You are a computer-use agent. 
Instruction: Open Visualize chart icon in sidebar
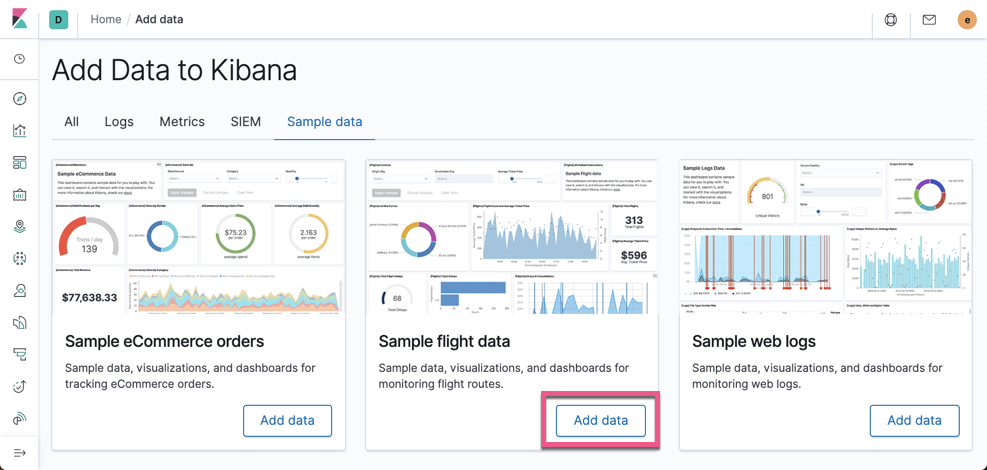(x=20, y=131)
